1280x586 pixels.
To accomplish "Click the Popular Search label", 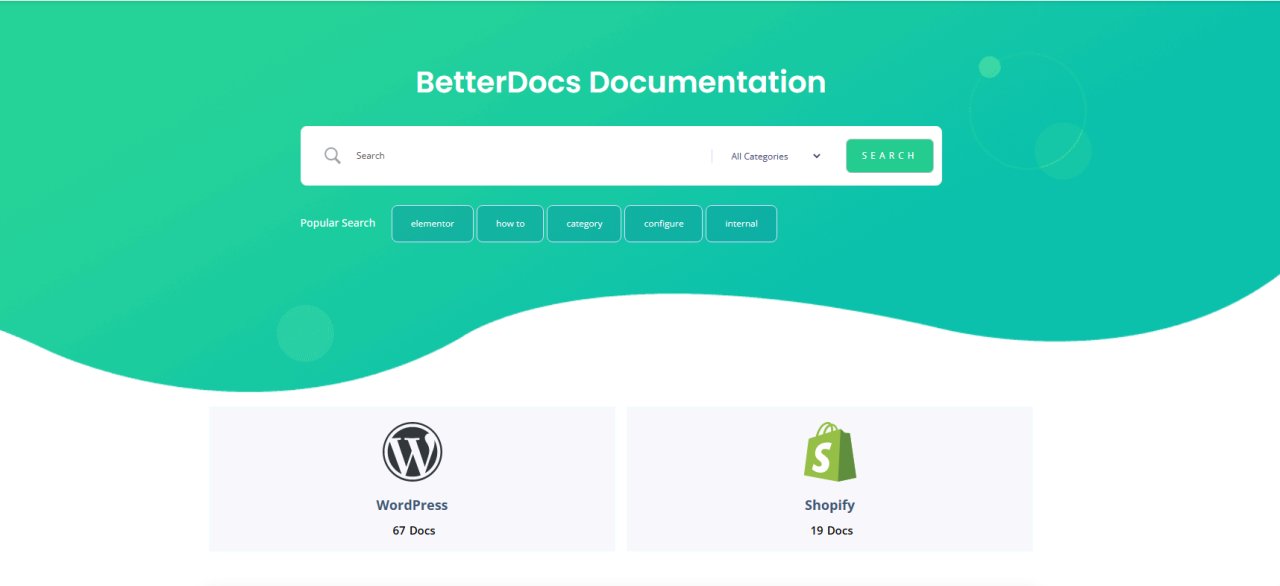I will tap(337, 223).
